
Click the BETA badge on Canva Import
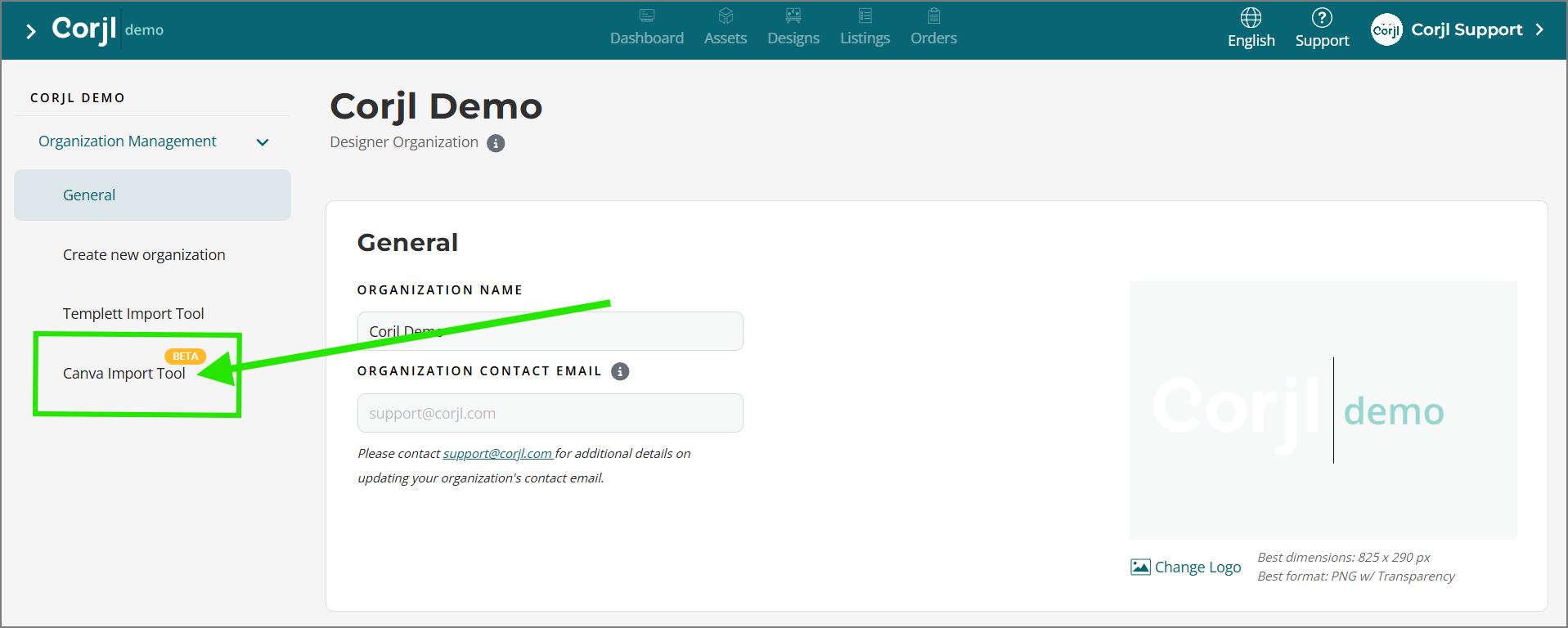coord(185,356)
